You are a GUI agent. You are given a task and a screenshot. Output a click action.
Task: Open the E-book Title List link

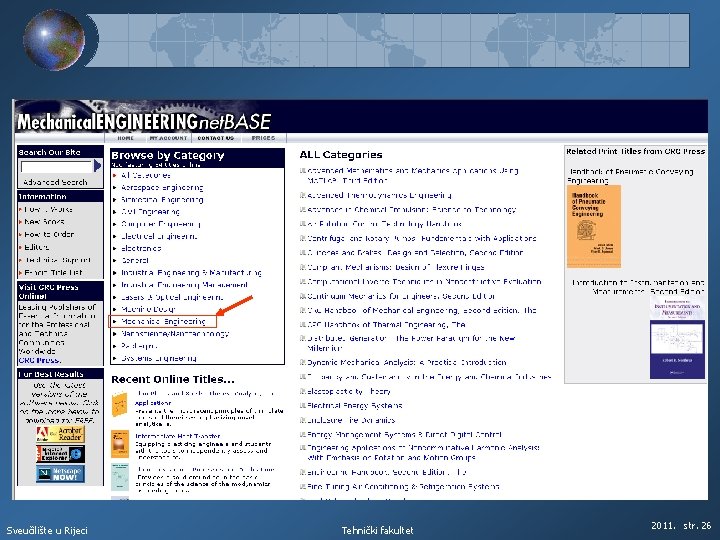click(x=53, y=272)
